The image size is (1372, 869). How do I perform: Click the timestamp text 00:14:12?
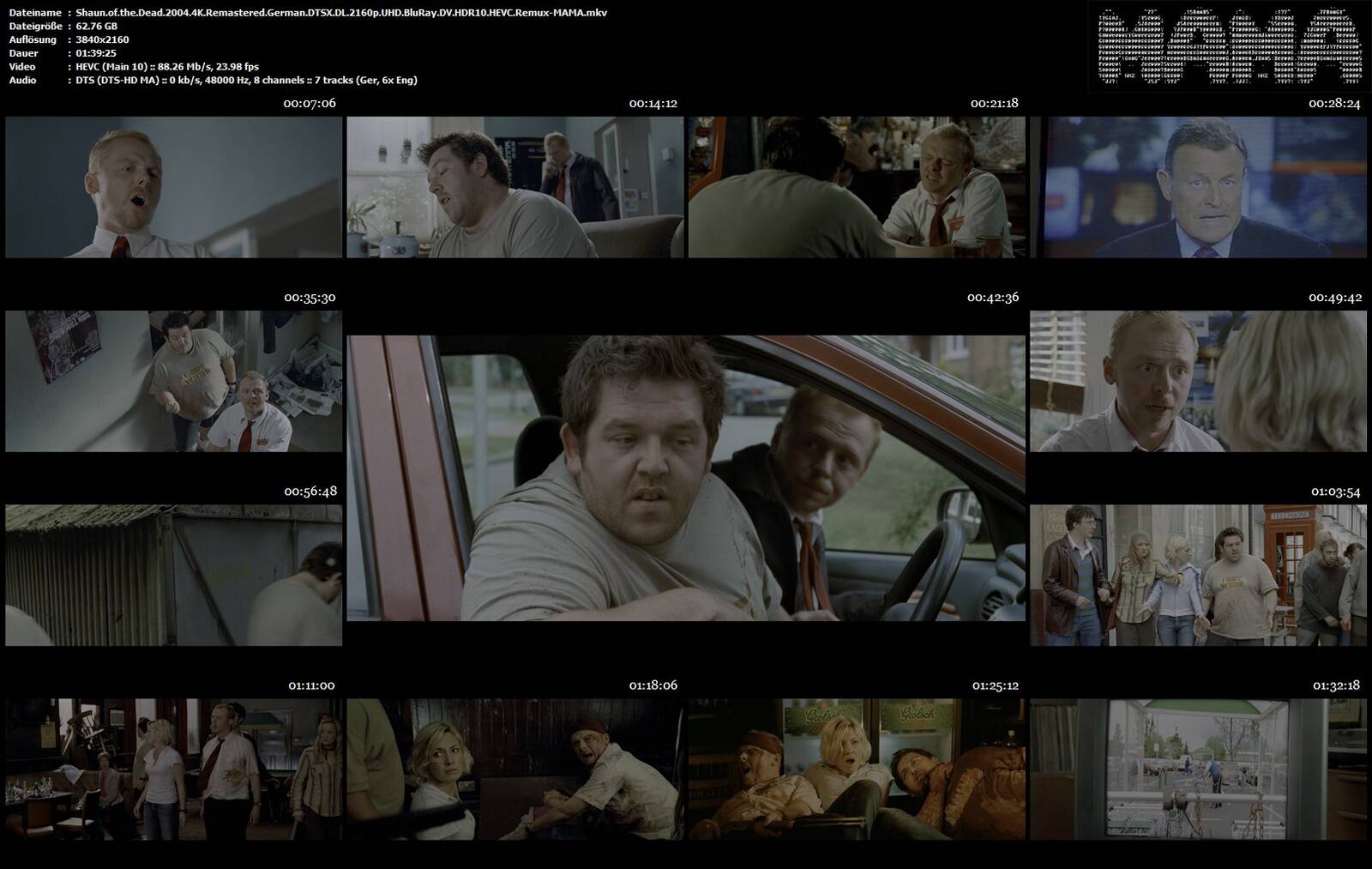653,104
